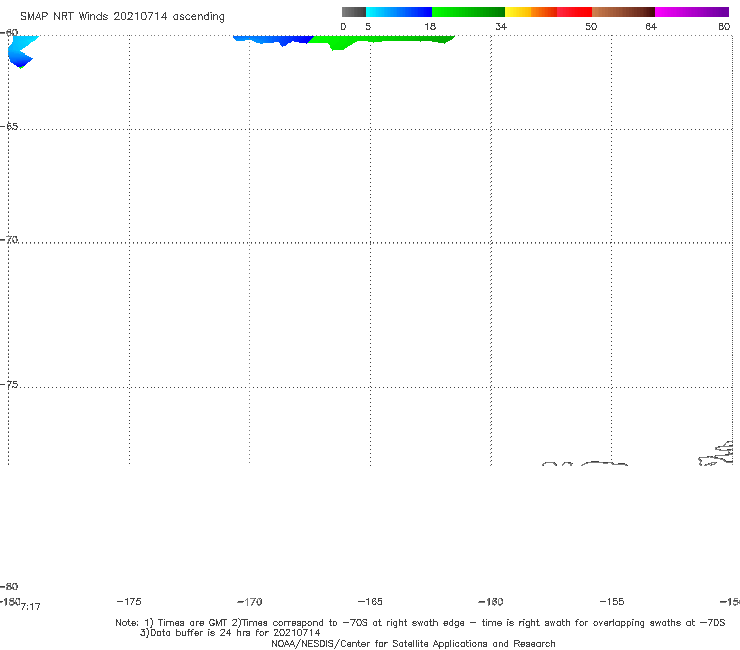The image size is (740, 650).
Task: Click the colorbar label '34'
Action: click(x=501, y=26)
